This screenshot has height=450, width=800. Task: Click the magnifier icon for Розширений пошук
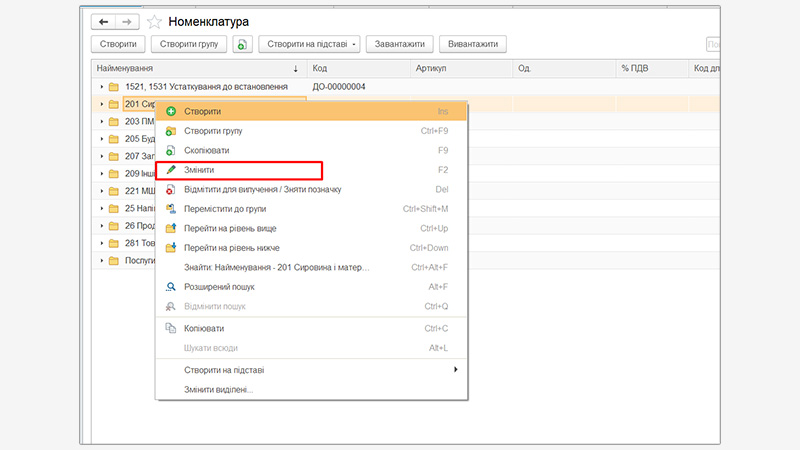click(171, 287)
